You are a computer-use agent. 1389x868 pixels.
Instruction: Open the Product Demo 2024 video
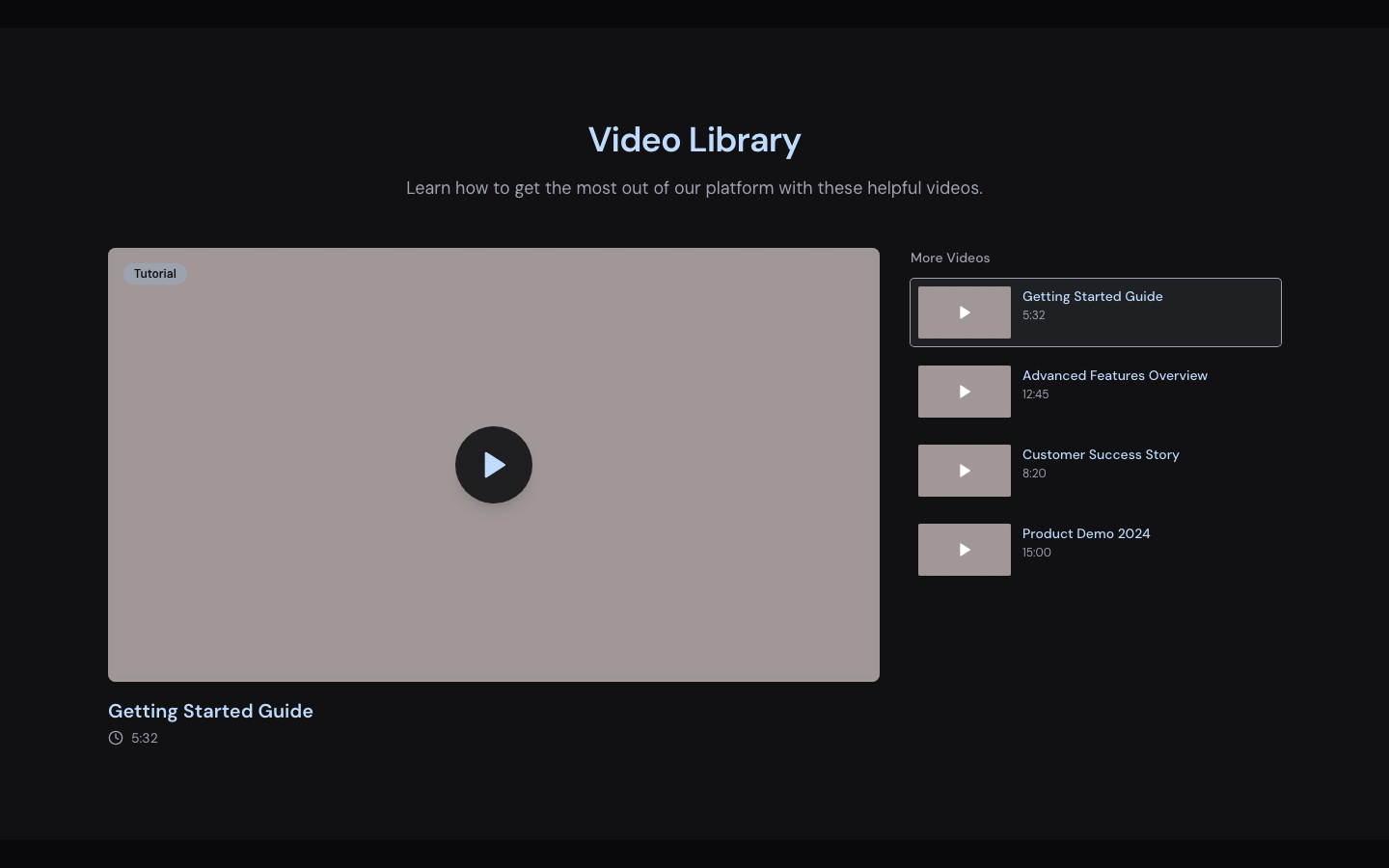click(x=1096, y=550)
